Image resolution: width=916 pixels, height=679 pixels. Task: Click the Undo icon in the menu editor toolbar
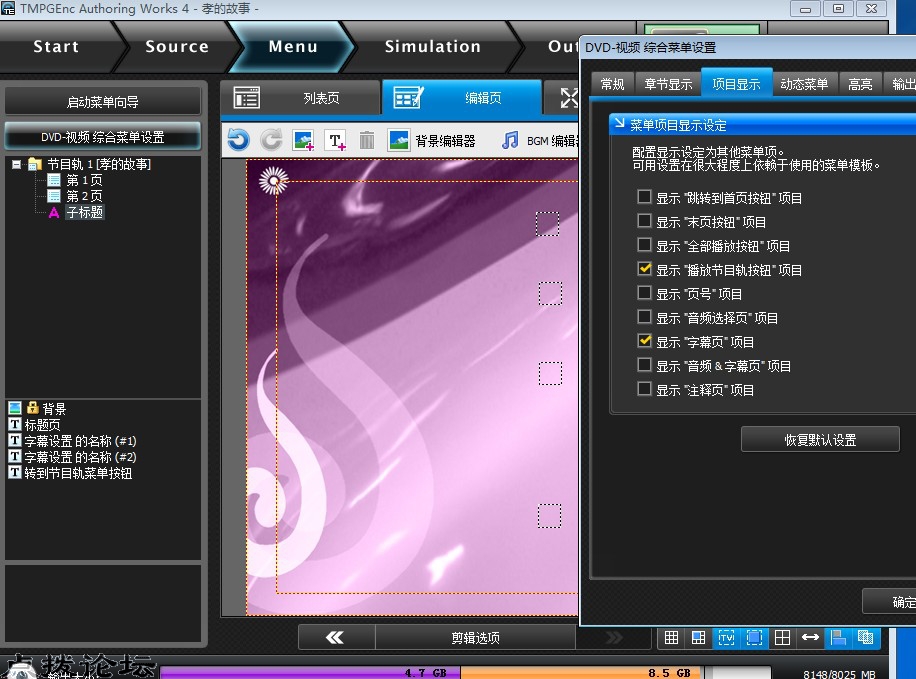tap(238, 140)
